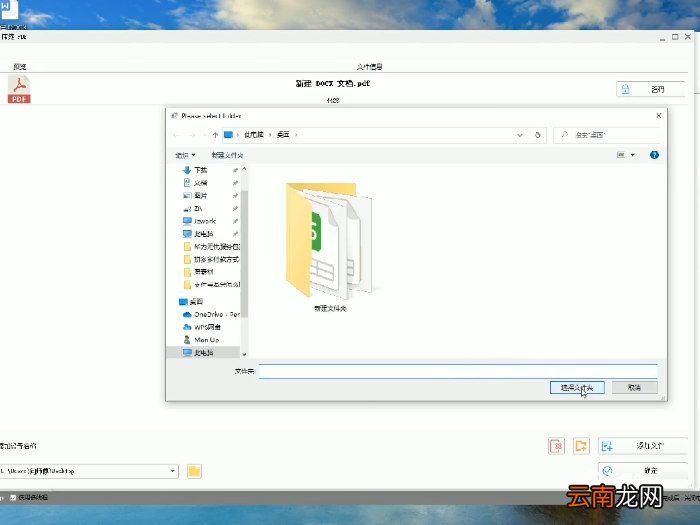
Task: Select 下载 in the navigation pane
Action: (x=200, y=170)
